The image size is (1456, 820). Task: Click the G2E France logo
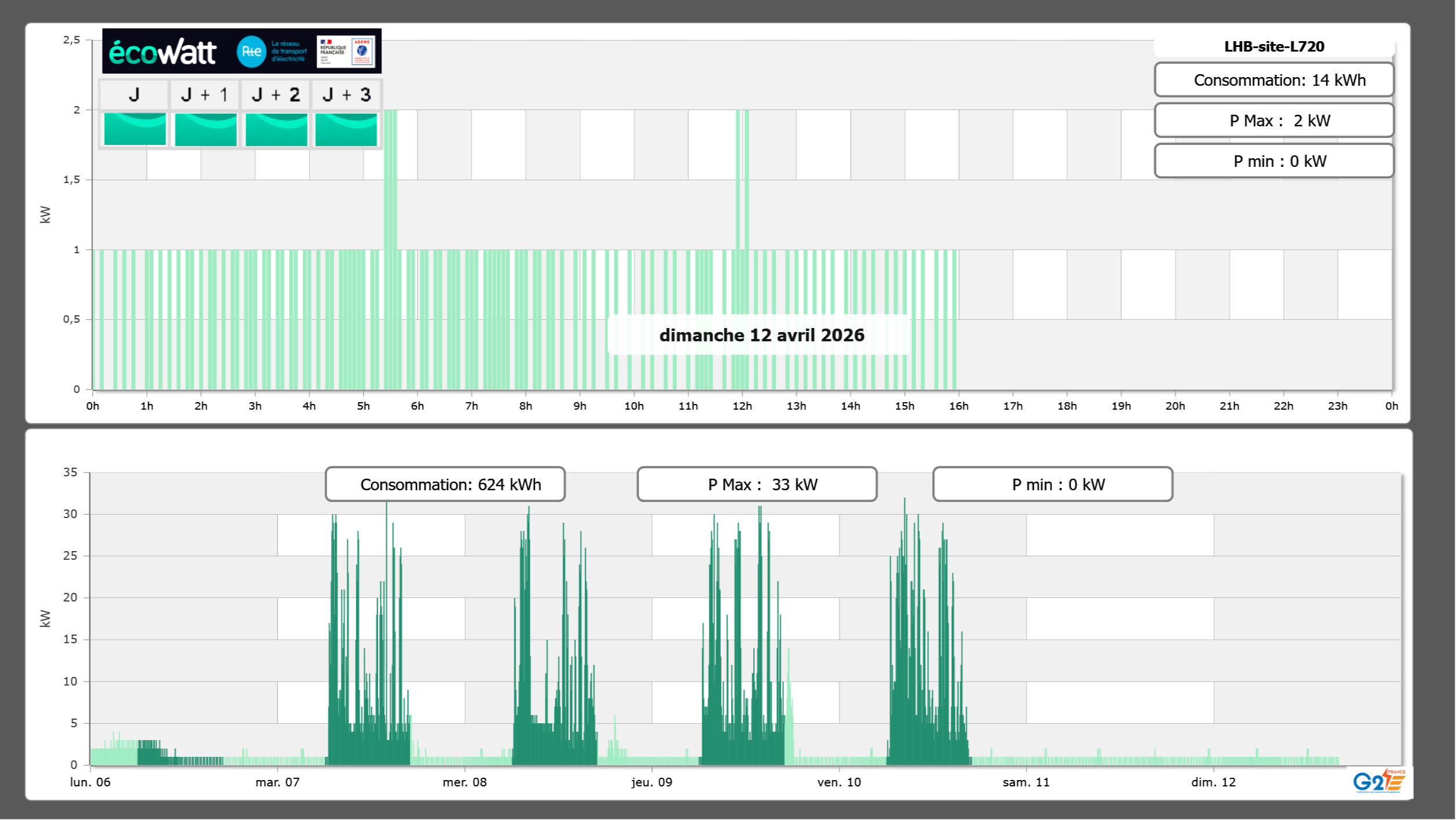[x=1379, y=781]
